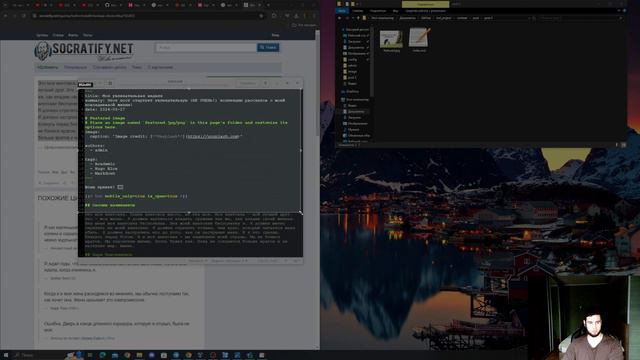Image resolution: width=640 pixels, height=360 pixels.
Task: Open Быстрый доступ in the Explorer sidebar
Action: [355, 30]
